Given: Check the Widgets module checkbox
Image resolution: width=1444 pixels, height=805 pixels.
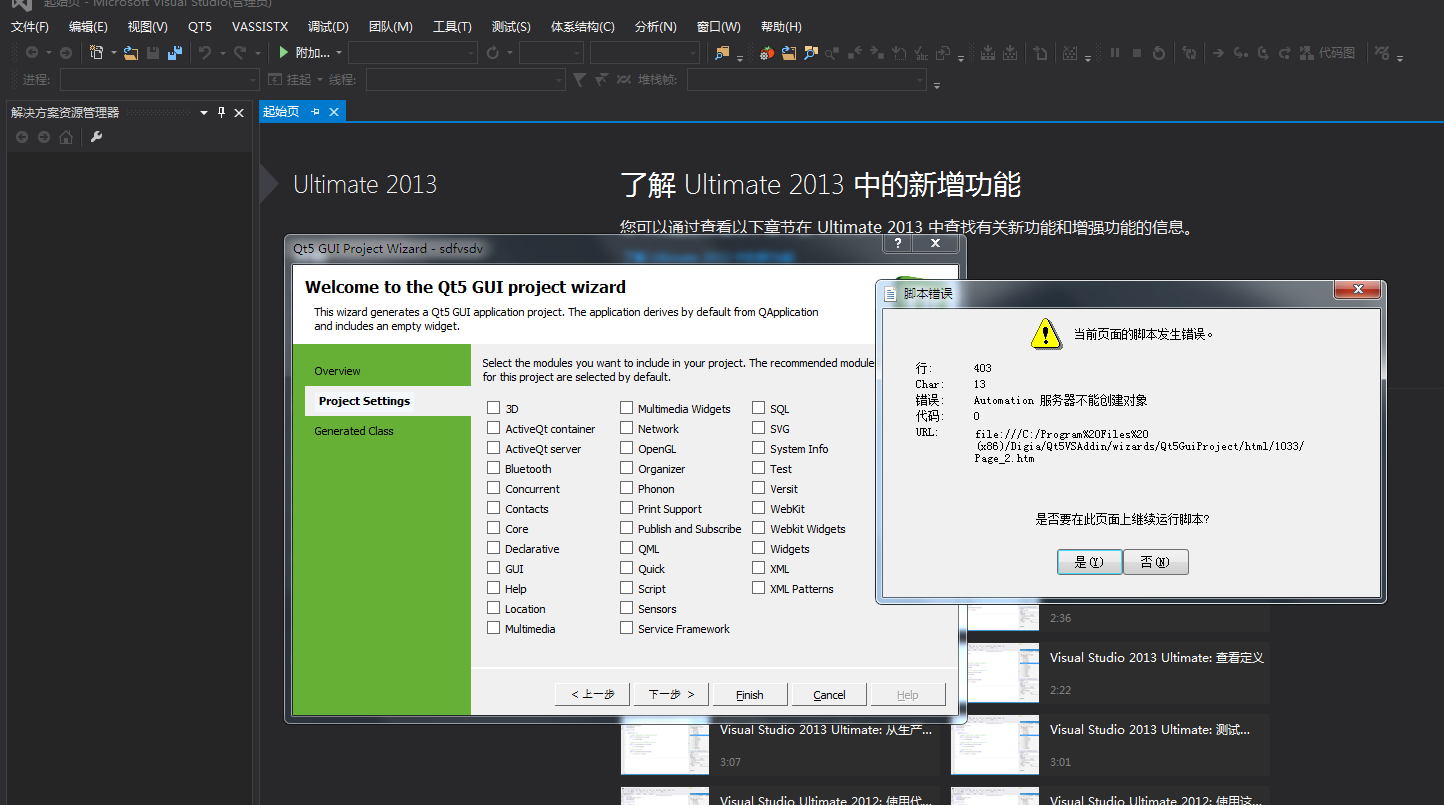Looking at the screenshot, I should point(759,548).
